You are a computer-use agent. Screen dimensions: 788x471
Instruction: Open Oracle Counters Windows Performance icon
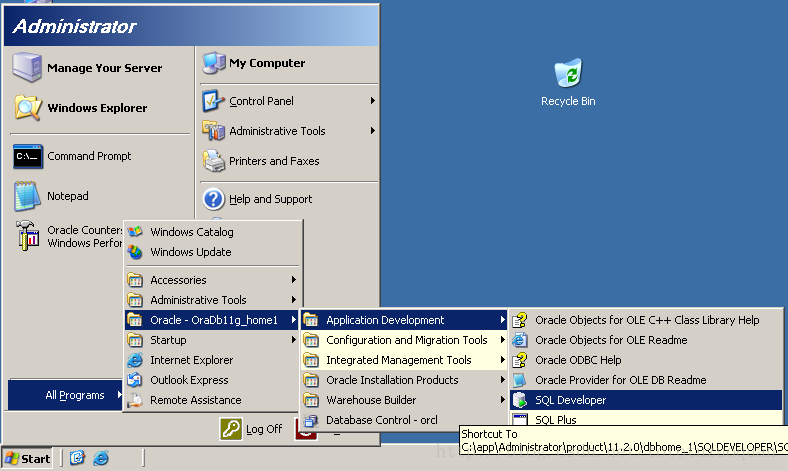28,236
